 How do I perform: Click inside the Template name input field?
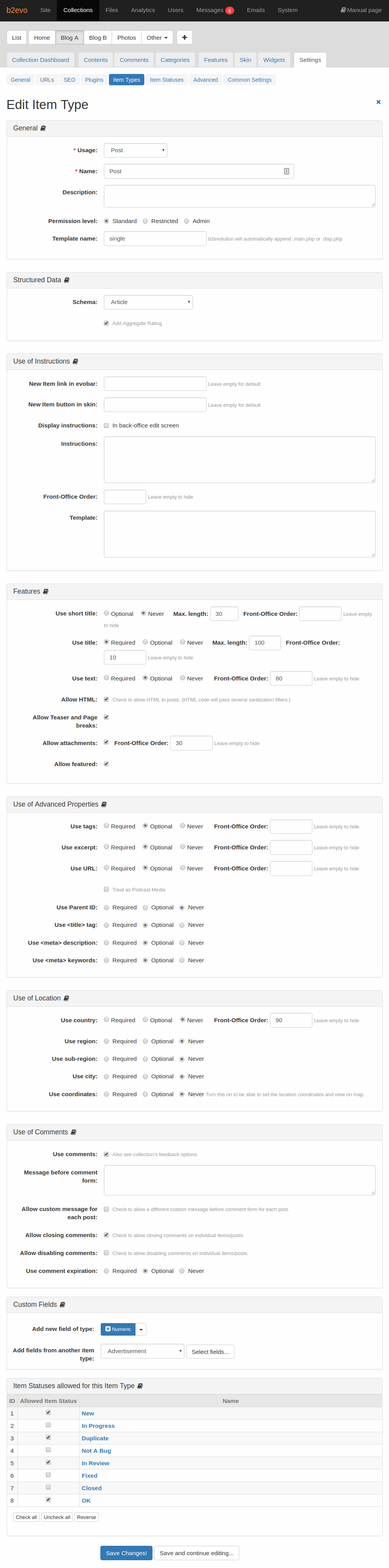click(154, 238)
